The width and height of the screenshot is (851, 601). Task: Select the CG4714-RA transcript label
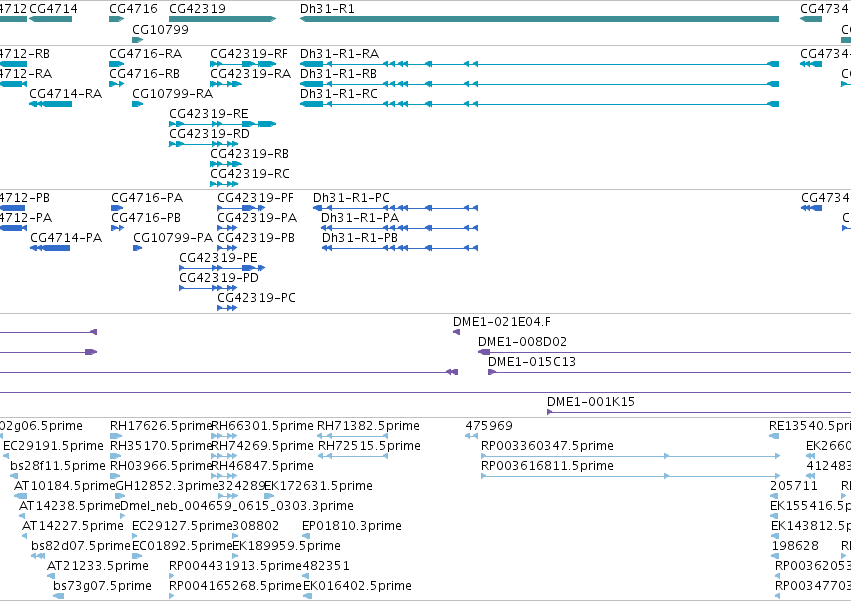(66, 94)
